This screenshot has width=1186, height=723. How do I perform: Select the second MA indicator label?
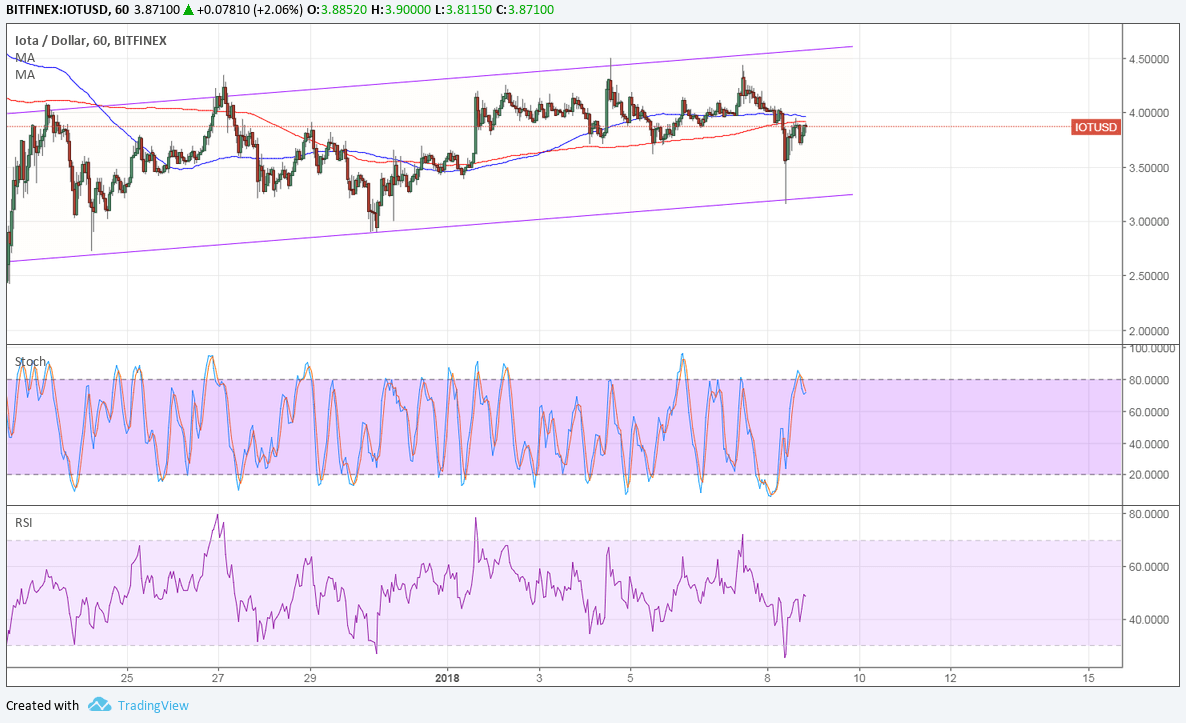coord(25,74)
